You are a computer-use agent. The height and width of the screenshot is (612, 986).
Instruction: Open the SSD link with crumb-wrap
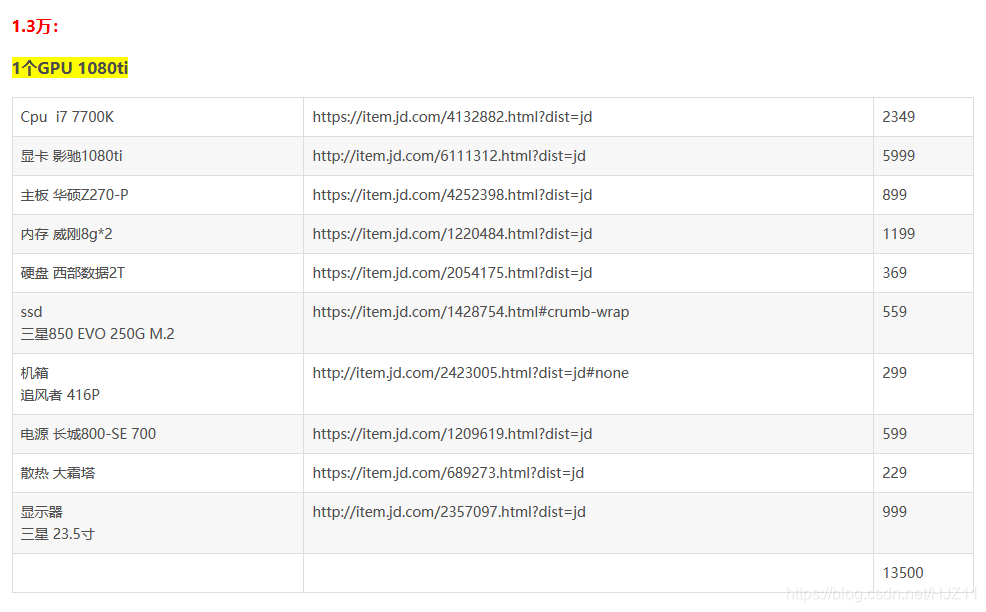[470, 312]
